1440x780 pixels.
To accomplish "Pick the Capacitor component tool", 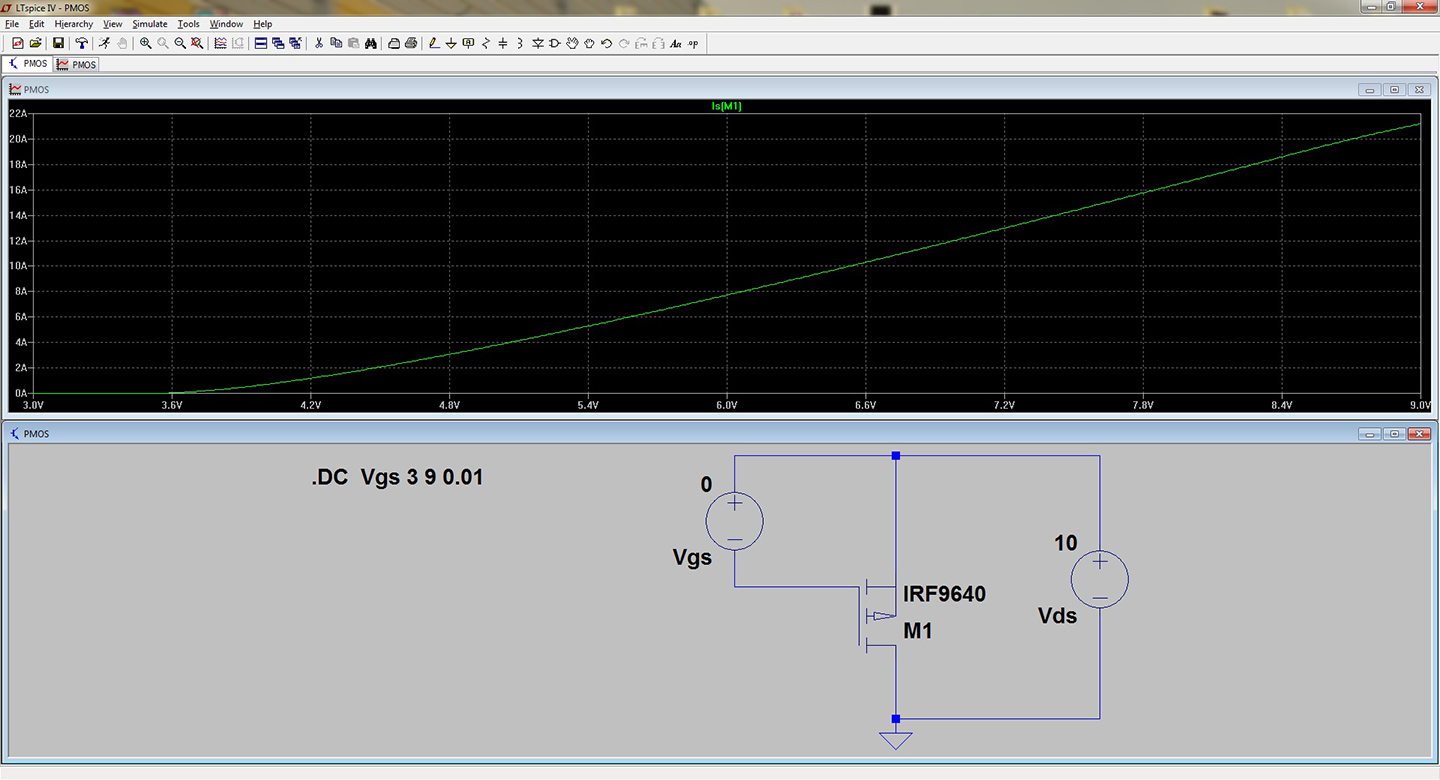I will click(x=503, y=43).
